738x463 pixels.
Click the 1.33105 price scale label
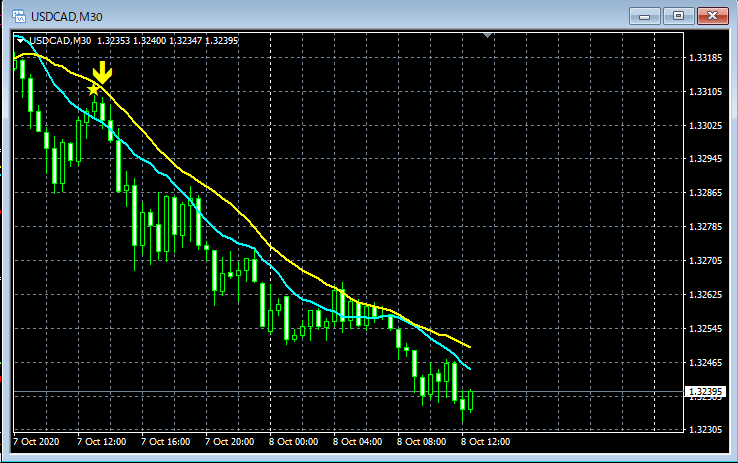click(x=705, y=92)
